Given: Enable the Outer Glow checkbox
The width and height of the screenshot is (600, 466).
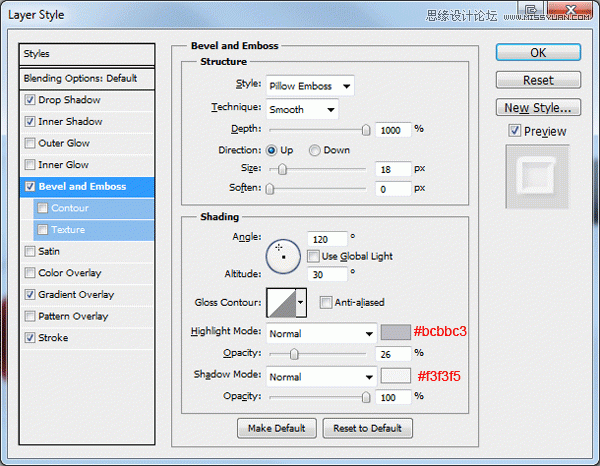Looking at the screenshot, I should tap(29, 143).
